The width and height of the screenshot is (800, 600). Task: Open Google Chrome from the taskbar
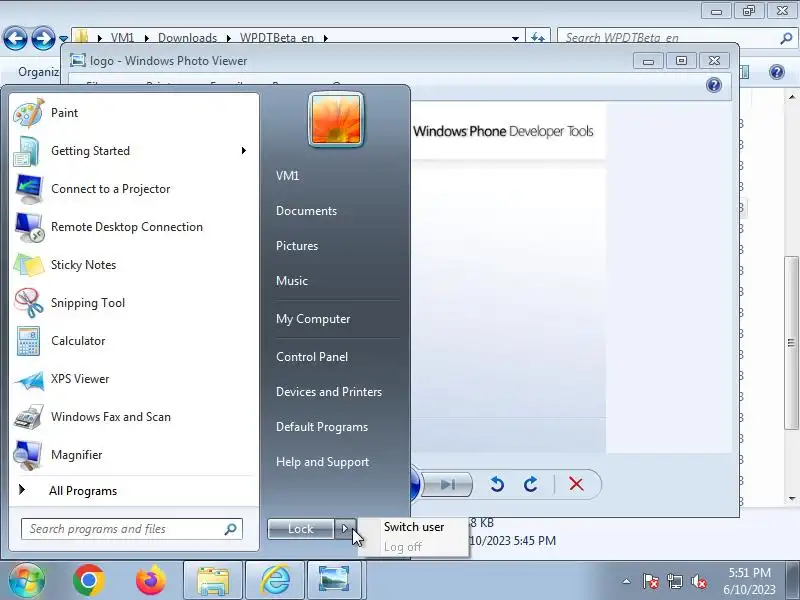89,581
